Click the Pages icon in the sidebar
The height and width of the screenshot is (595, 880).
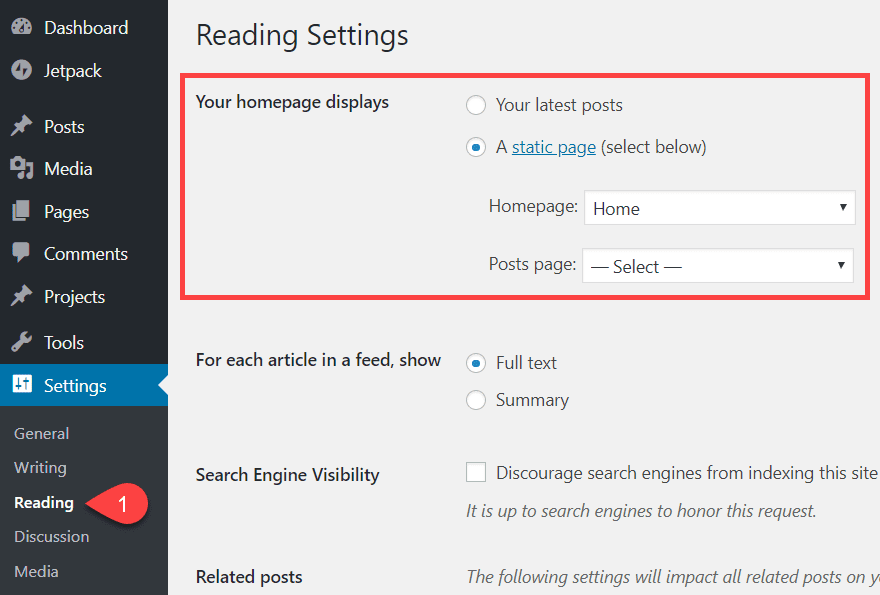click(22, 211)
